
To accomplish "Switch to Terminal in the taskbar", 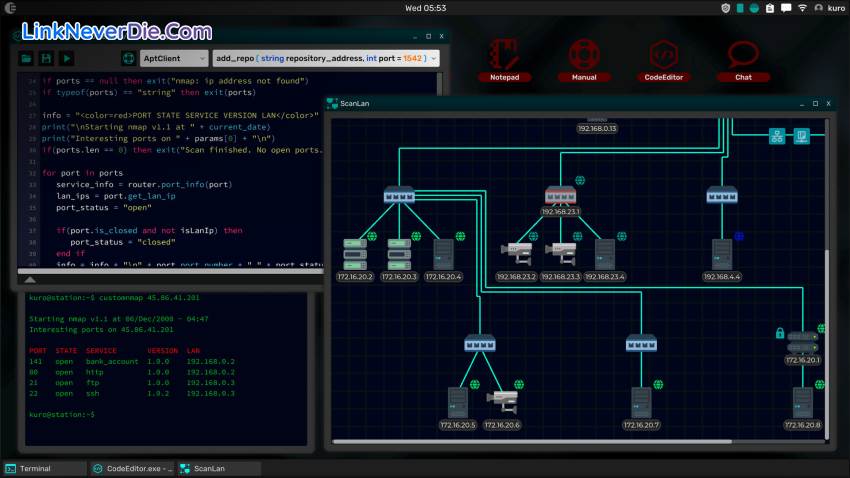I will (42, 468).
